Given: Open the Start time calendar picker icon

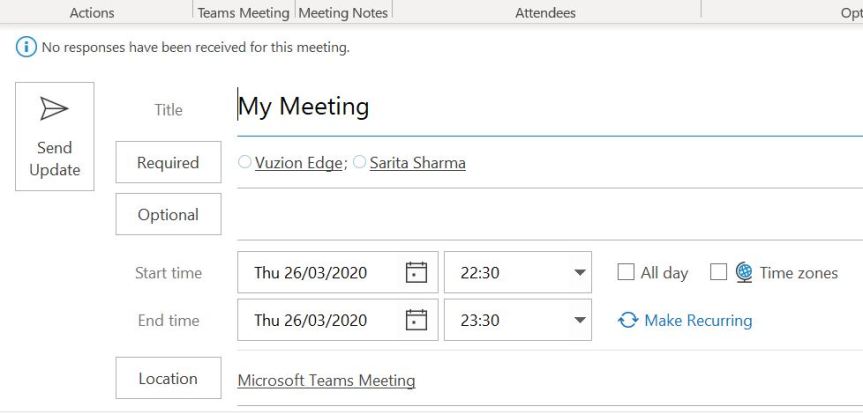Looking at the screenshot, I should pos(416,273).
